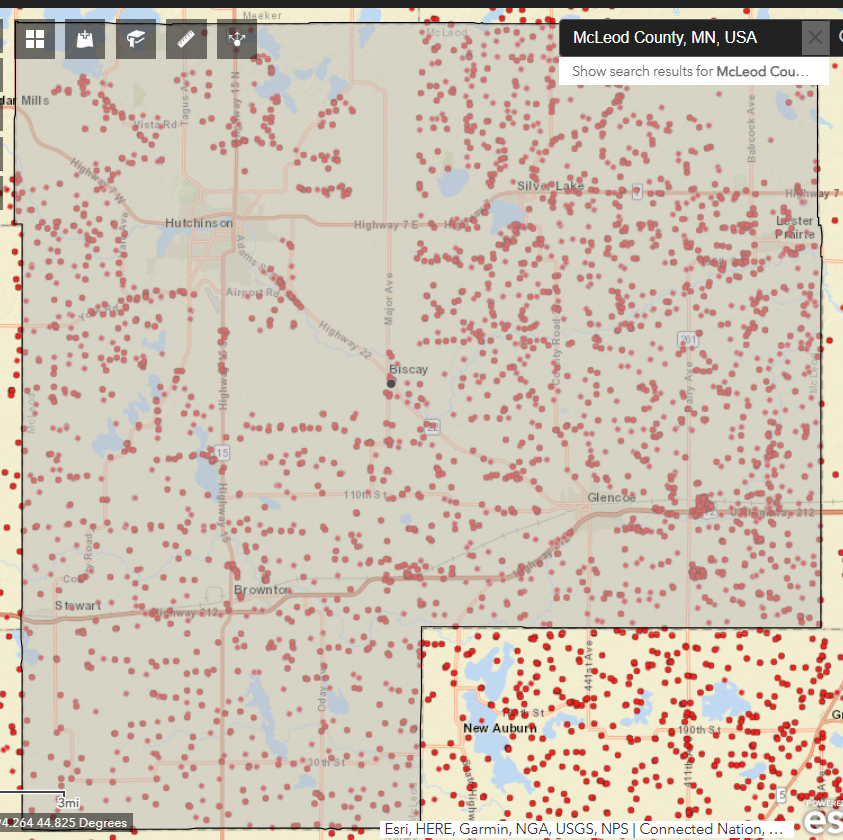Click the Highway 15 route shield

(x=223, y=453)
